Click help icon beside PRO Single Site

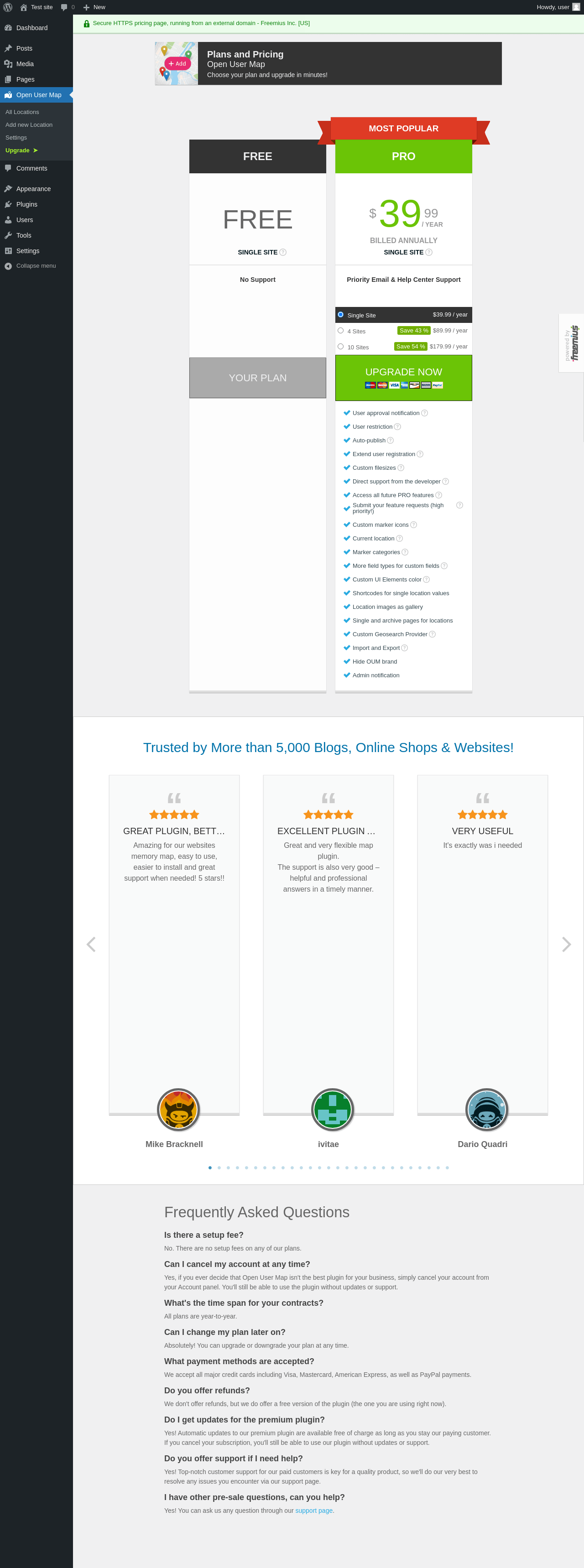point(429,252)
